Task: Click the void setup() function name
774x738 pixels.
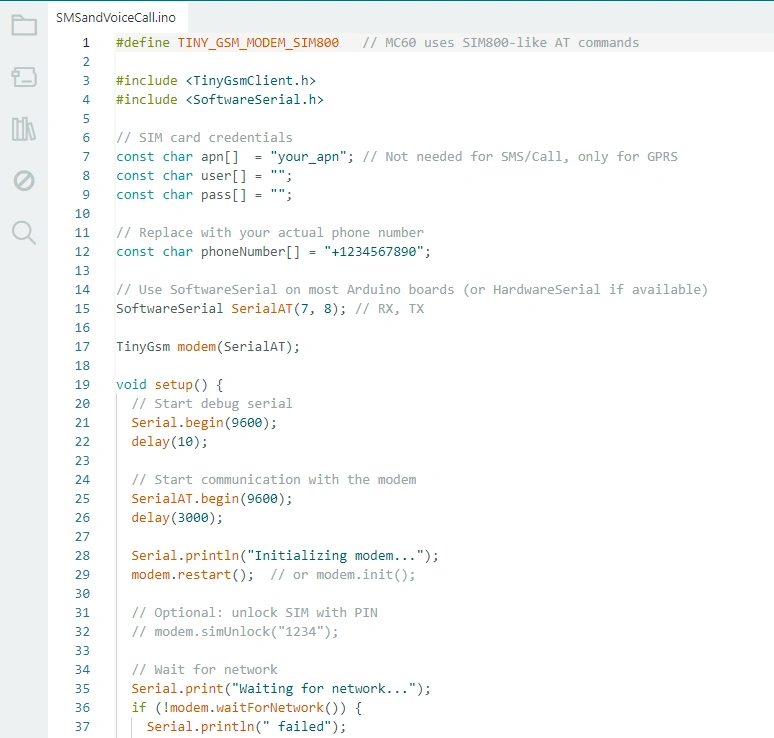Action: point(174,385)
